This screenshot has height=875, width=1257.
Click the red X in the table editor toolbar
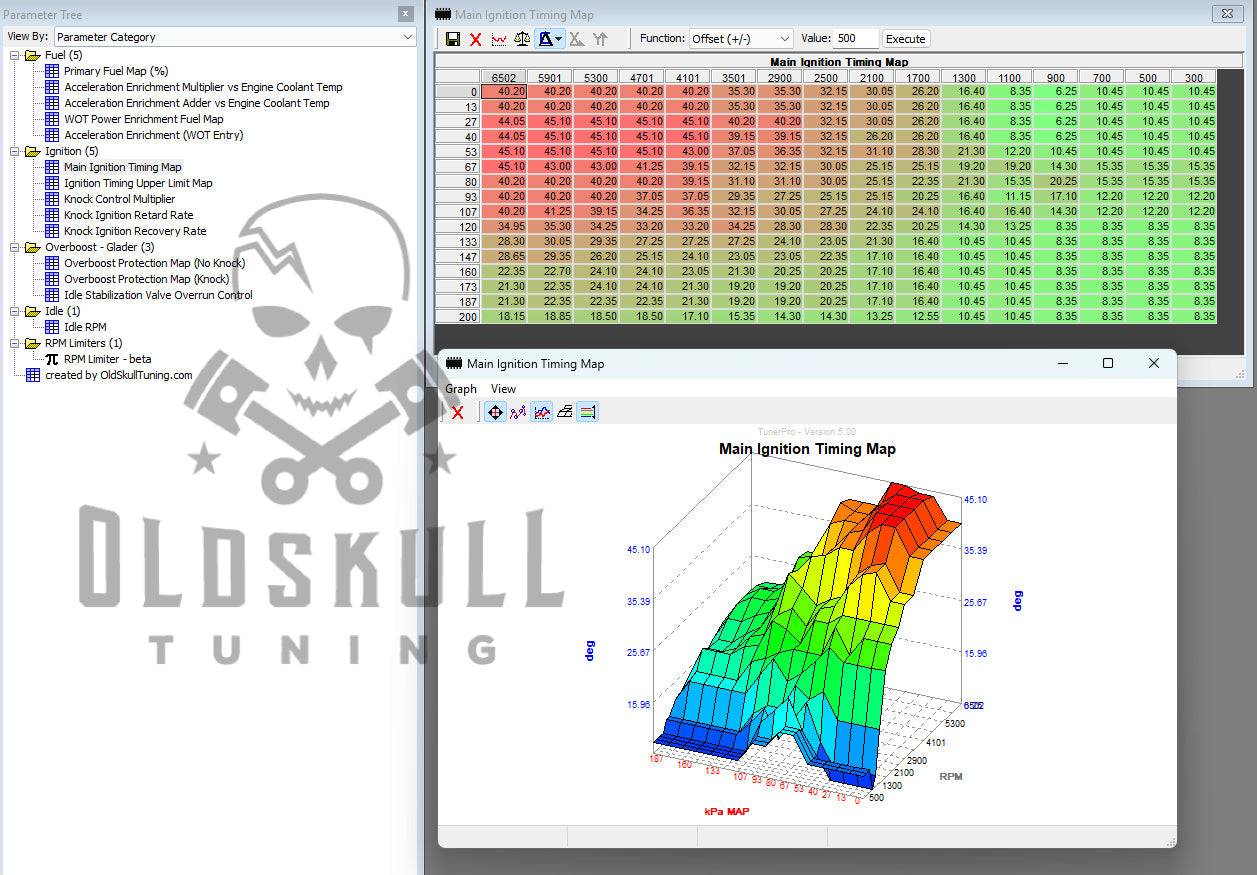click(475, 39)
